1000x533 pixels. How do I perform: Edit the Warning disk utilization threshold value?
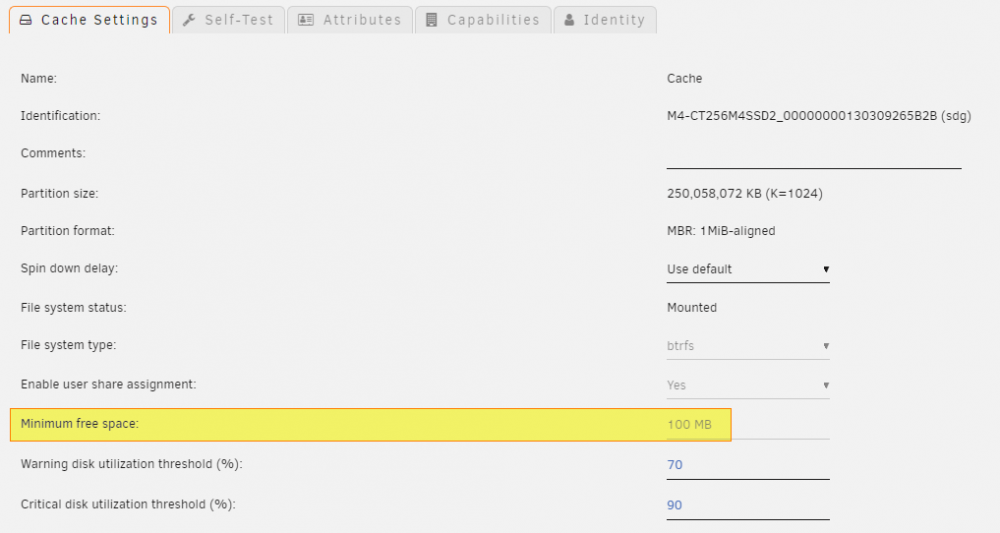pyautogui.click(x=748, y=465)
